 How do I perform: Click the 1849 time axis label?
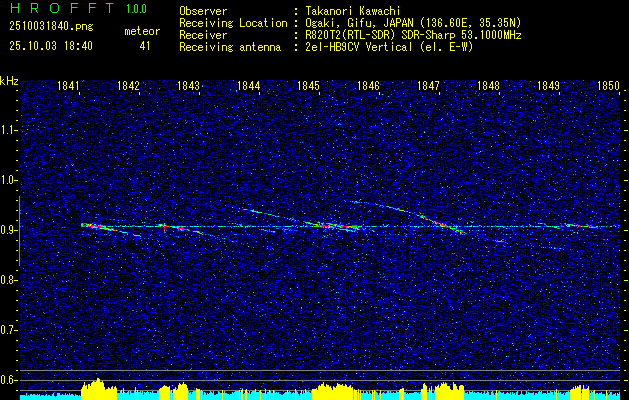coord(548,86)
